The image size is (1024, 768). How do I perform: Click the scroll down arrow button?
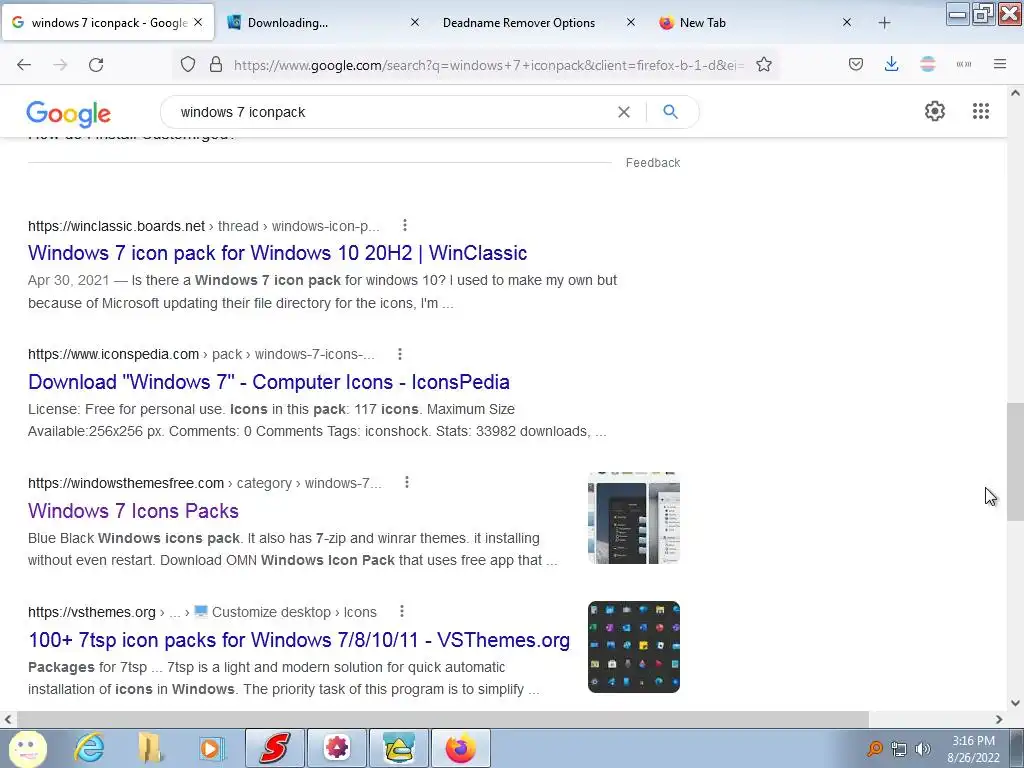pyautogui.click(x=1015, y=703)
